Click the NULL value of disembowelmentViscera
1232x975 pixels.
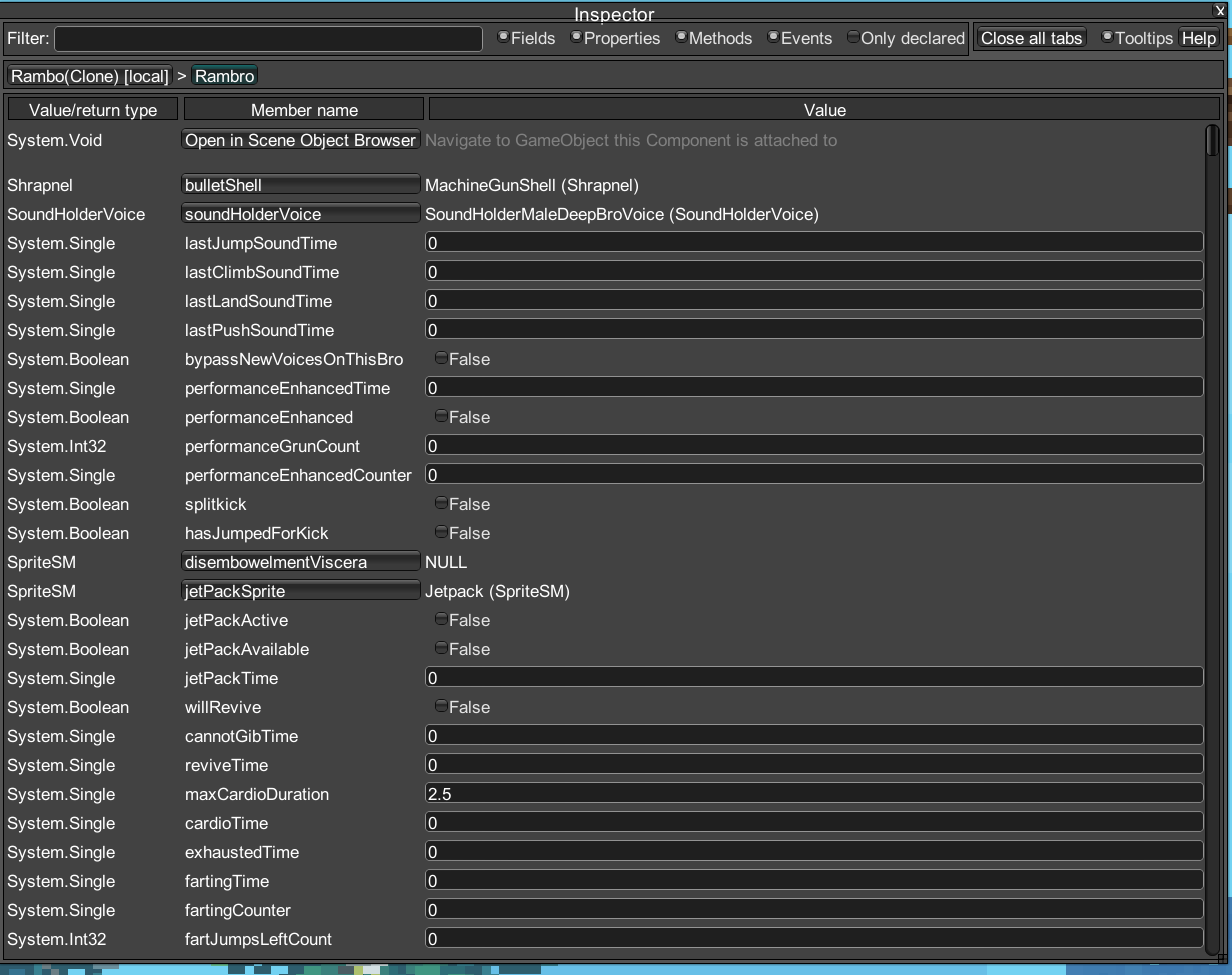point(446,562)
